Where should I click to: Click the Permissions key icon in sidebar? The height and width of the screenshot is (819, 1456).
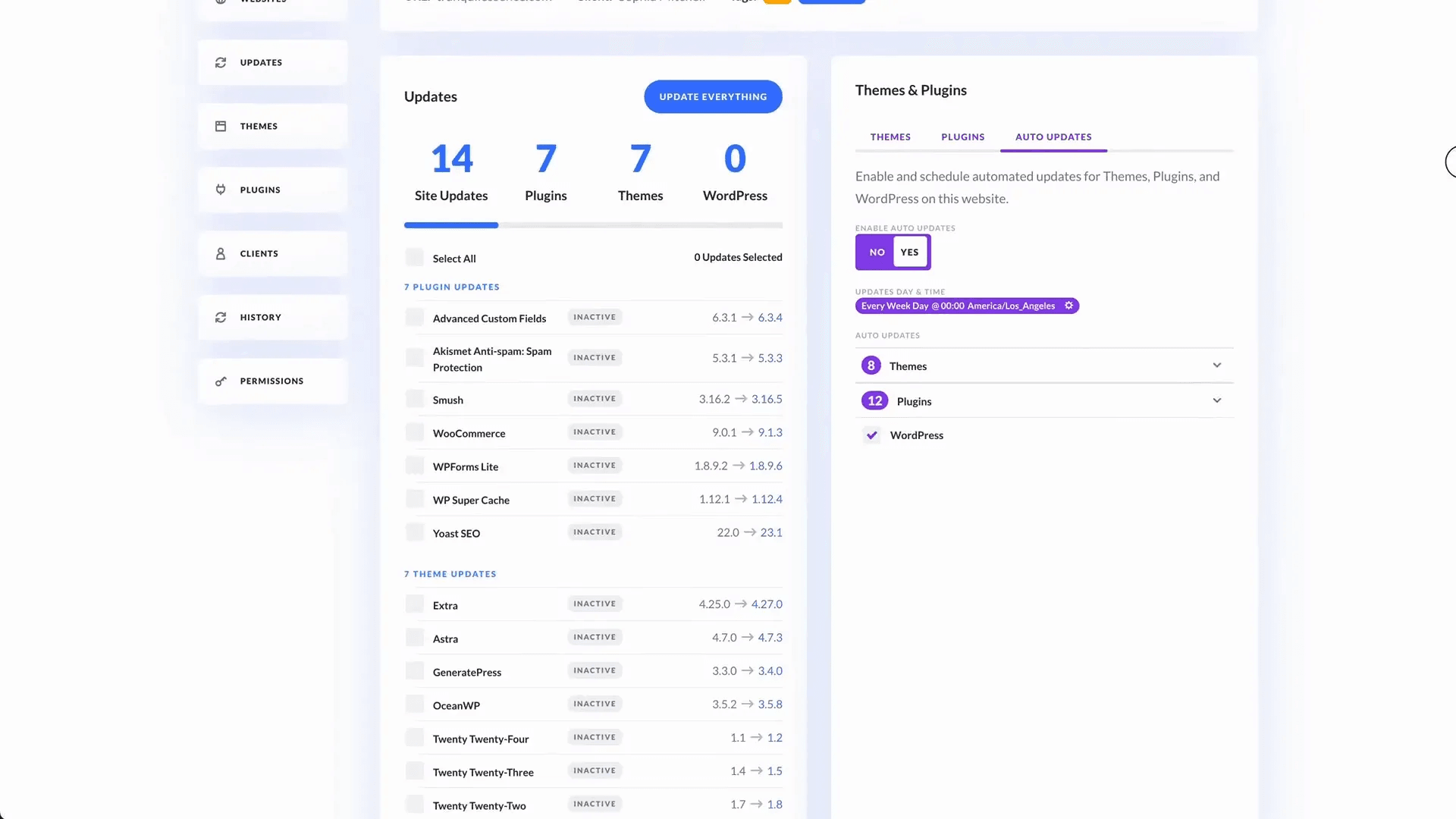pyautogui.click(x=221, y=381)
